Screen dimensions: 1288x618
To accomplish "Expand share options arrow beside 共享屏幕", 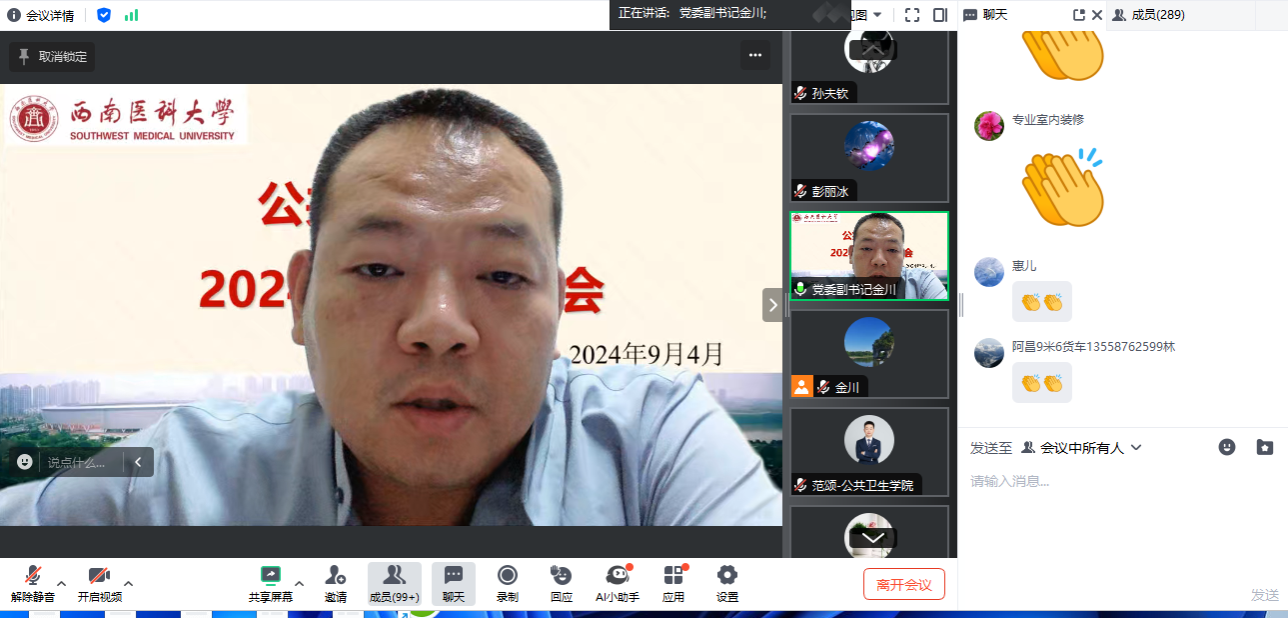I will pos(299,583).
